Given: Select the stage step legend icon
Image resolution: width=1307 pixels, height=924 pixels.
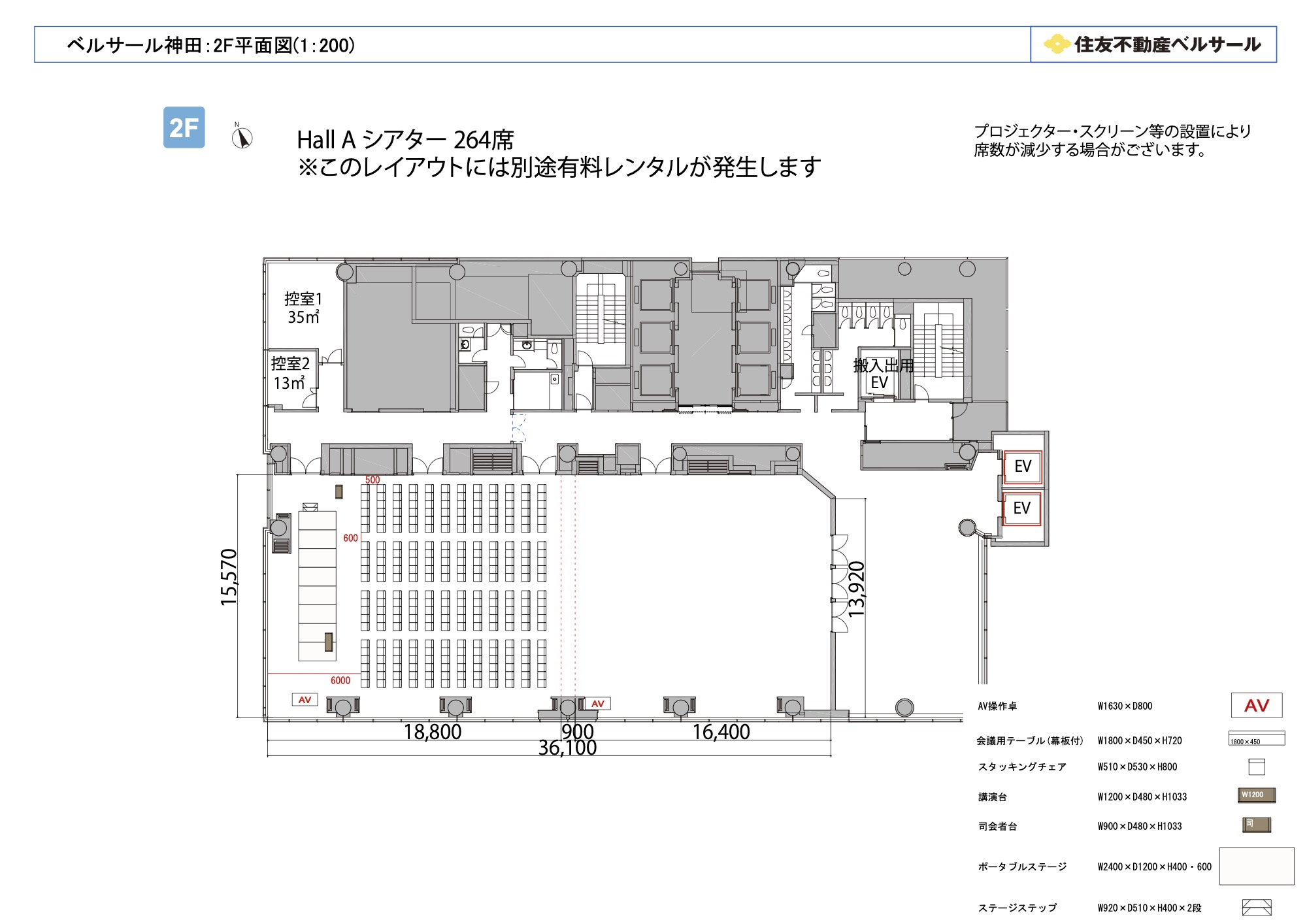Looking at the screenshot, I should coord(1256,908).
